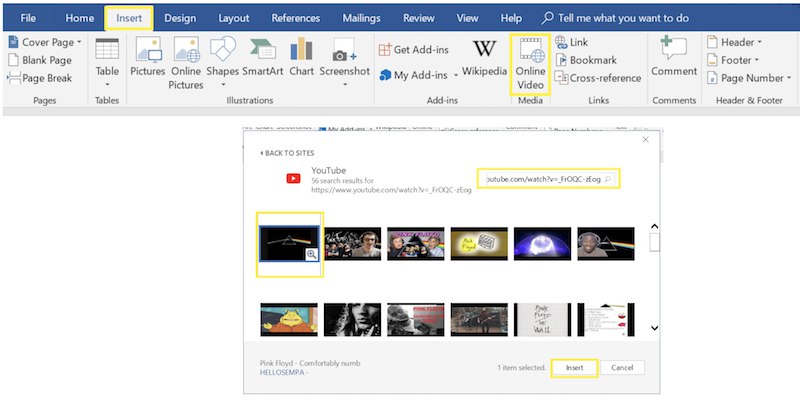
Task: Insert a Link
Action: pyautogui.click(x=571, y=42)
